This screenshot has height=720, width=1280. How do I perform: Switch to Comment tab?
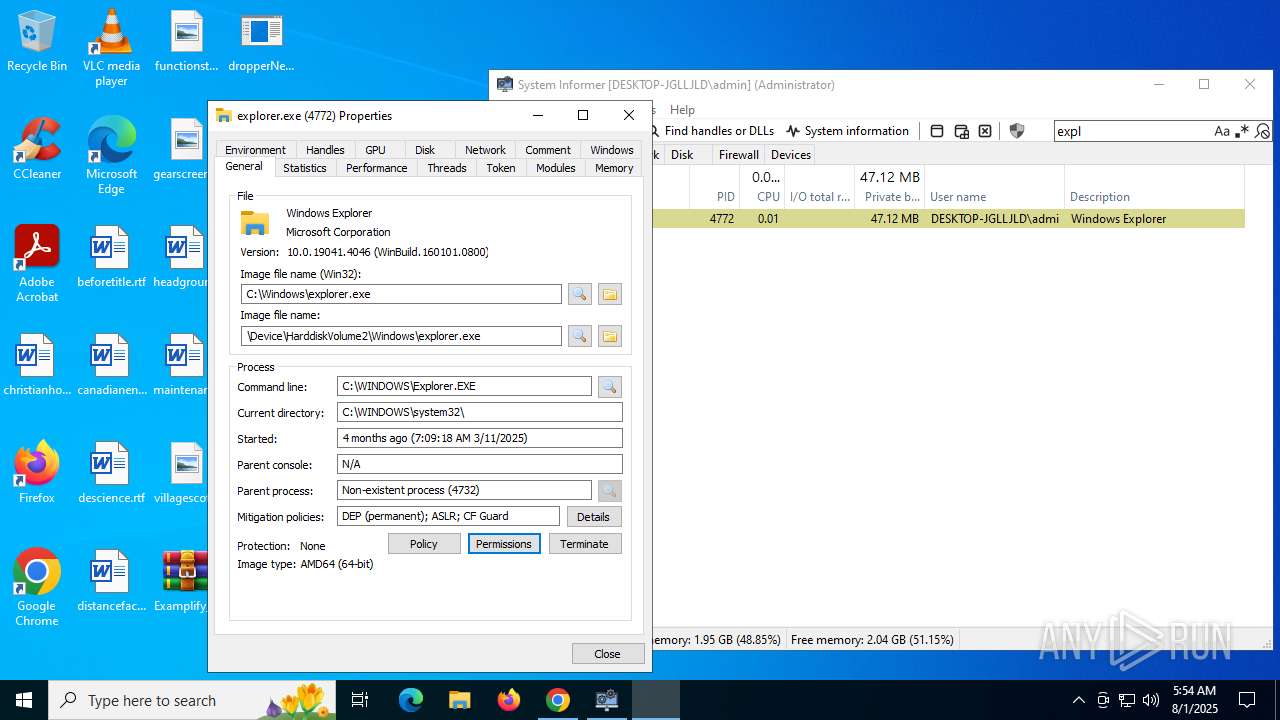pyautogui.click(x=548, y=150)
